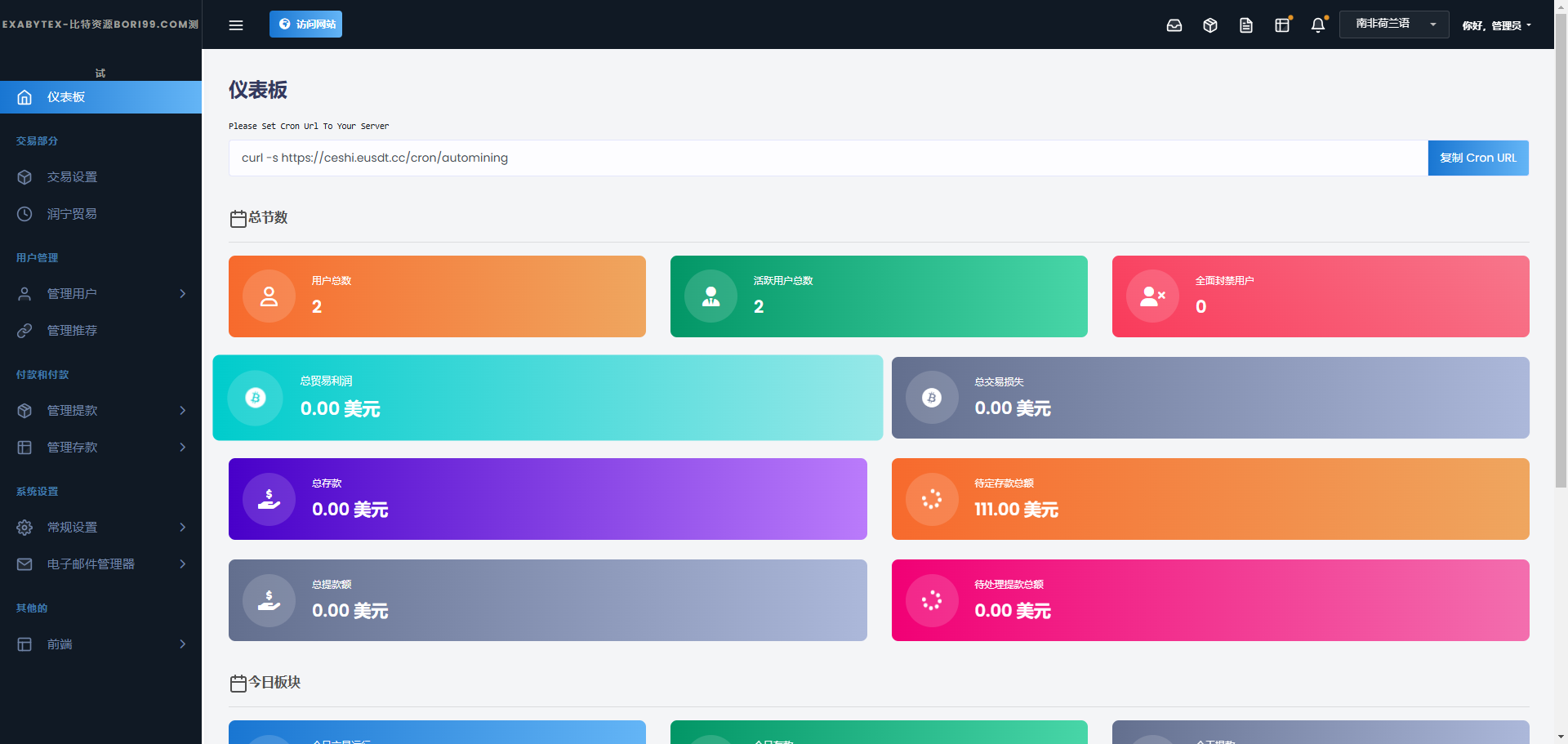Click the spinner icon on 待处理提款总额 card
Image resolution: width=1568 pixels, height=744 pixels.
[932, 600]
